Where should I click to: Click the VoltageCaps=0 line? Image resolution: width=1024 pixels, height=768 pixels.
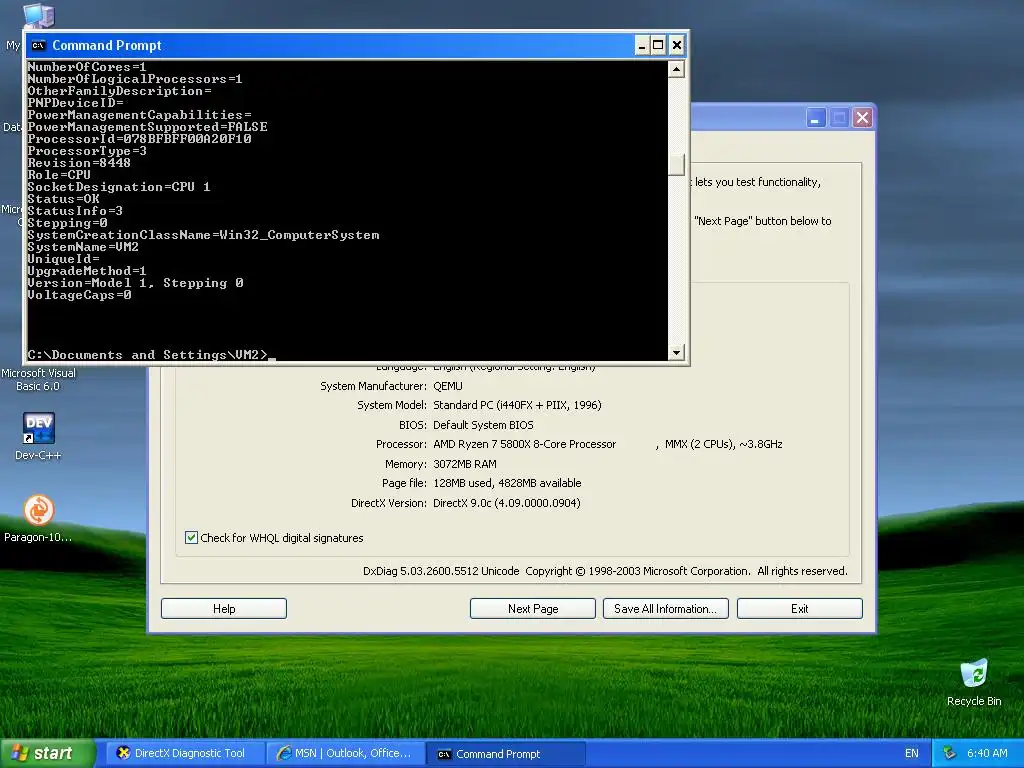point(79,295)
